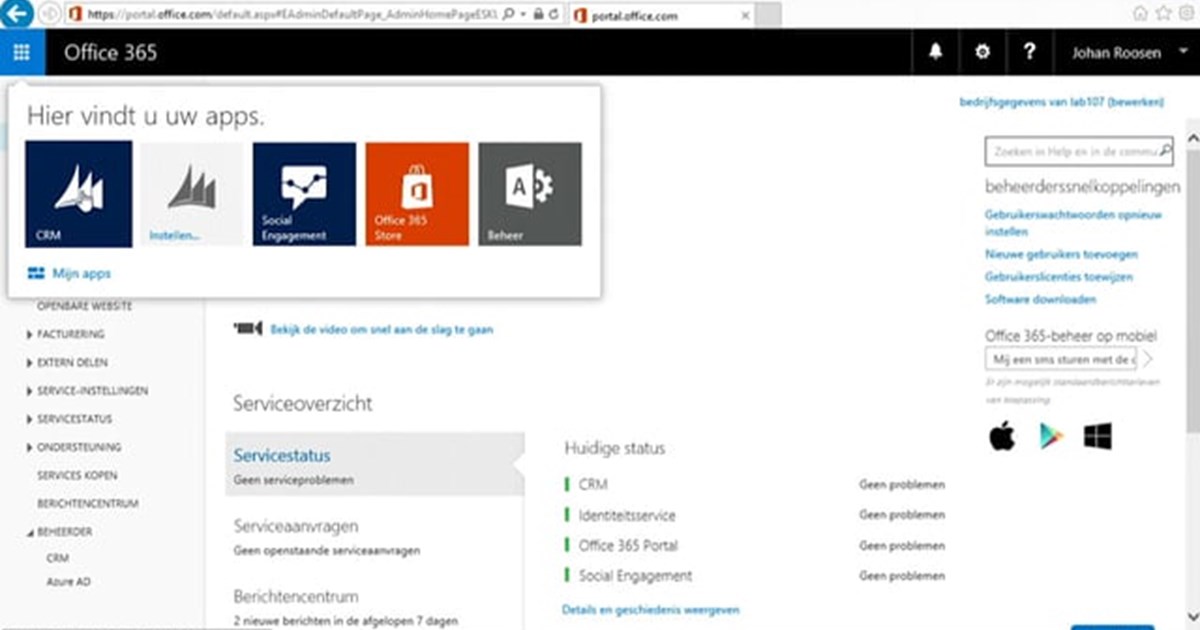This screenshot has width=1200, height=630.
Task: Switch to portal.office.com browser tab
Action: pyautogui.click(x=660, y=15)
